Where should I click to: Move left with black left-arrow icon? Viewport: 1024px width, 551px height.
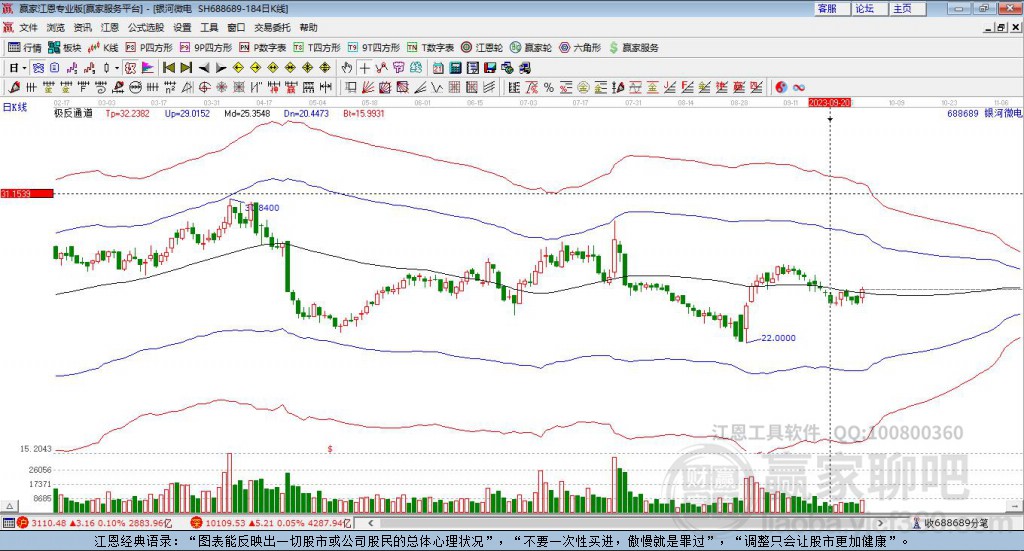tap(204, 68)
